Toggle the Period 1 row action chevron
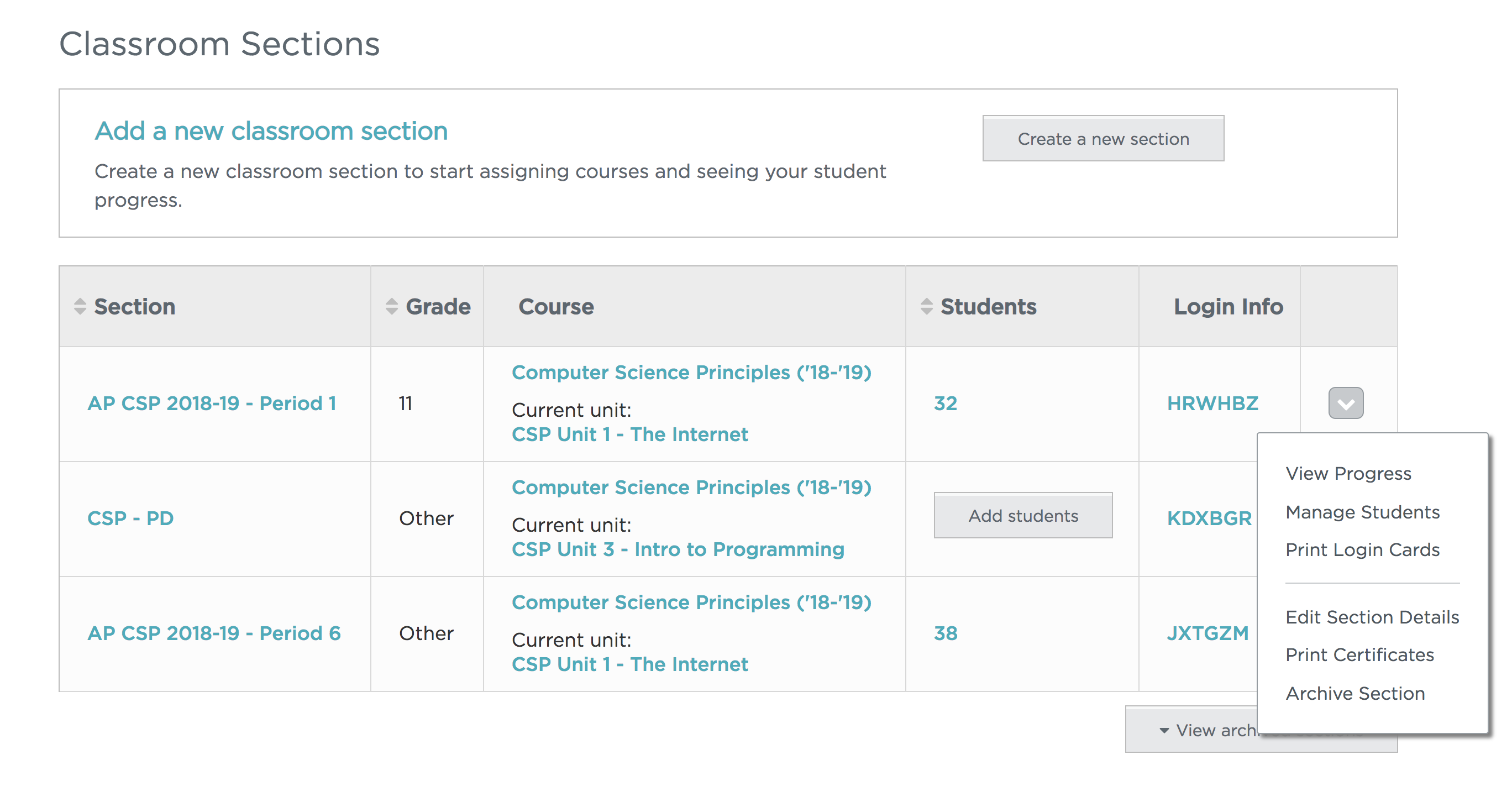Viewport: 1512px width, 786px height. 1345,404
